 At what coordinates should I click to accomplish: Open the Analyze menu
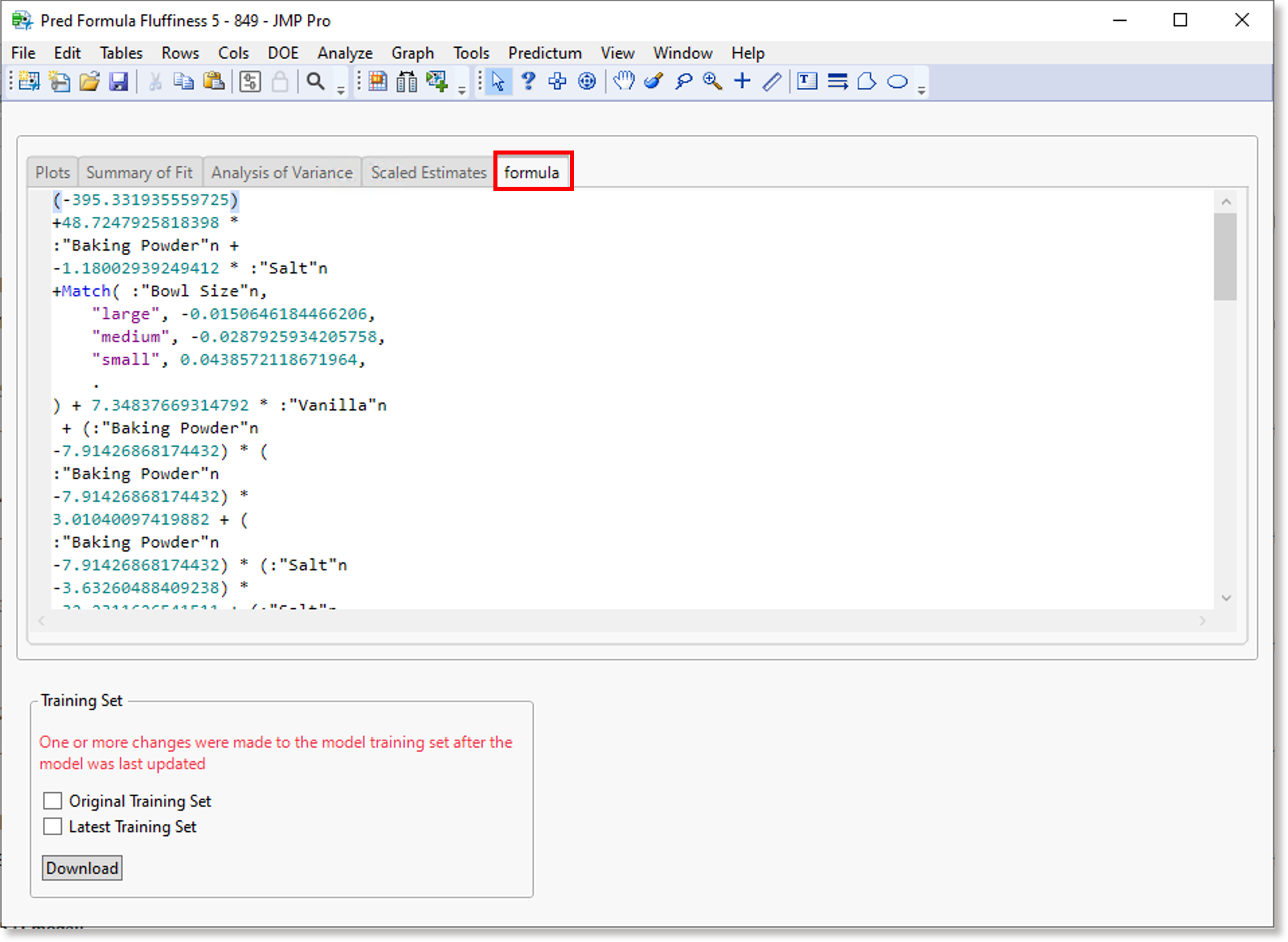[x=345, y=53]
